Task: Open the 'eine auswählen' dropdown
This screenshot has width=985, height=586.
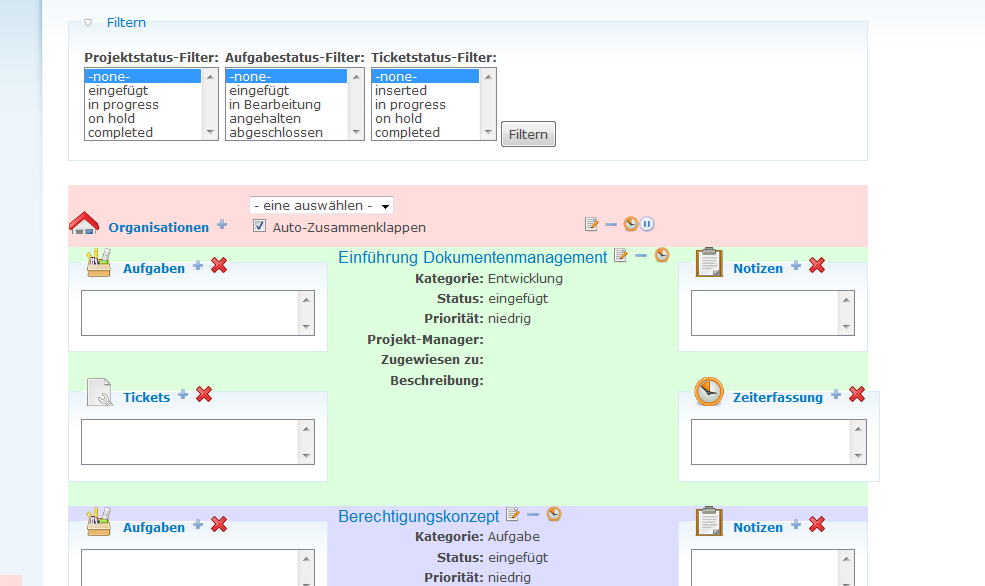Action: click(x=321, y=205)
